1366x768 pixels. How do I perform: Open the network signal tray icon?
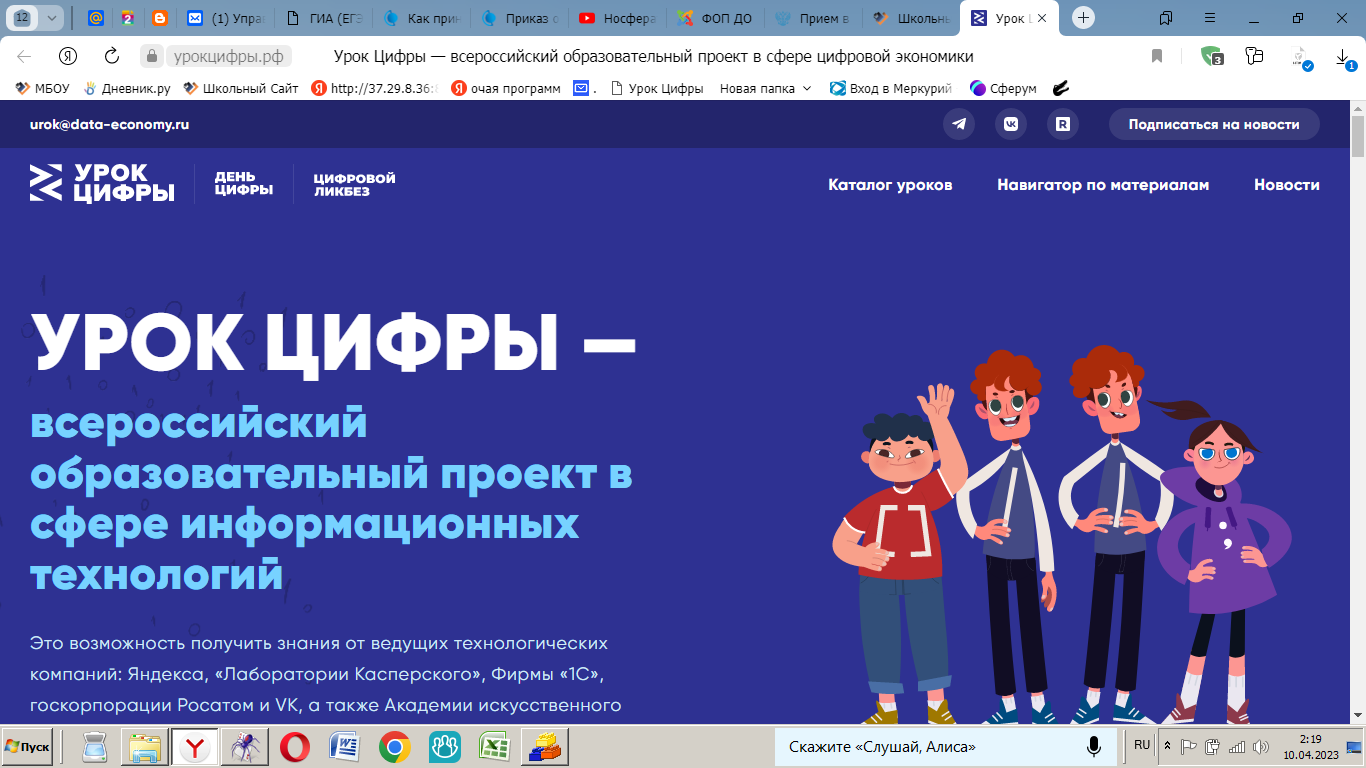pyautogui.click(x=1237, y=747)
